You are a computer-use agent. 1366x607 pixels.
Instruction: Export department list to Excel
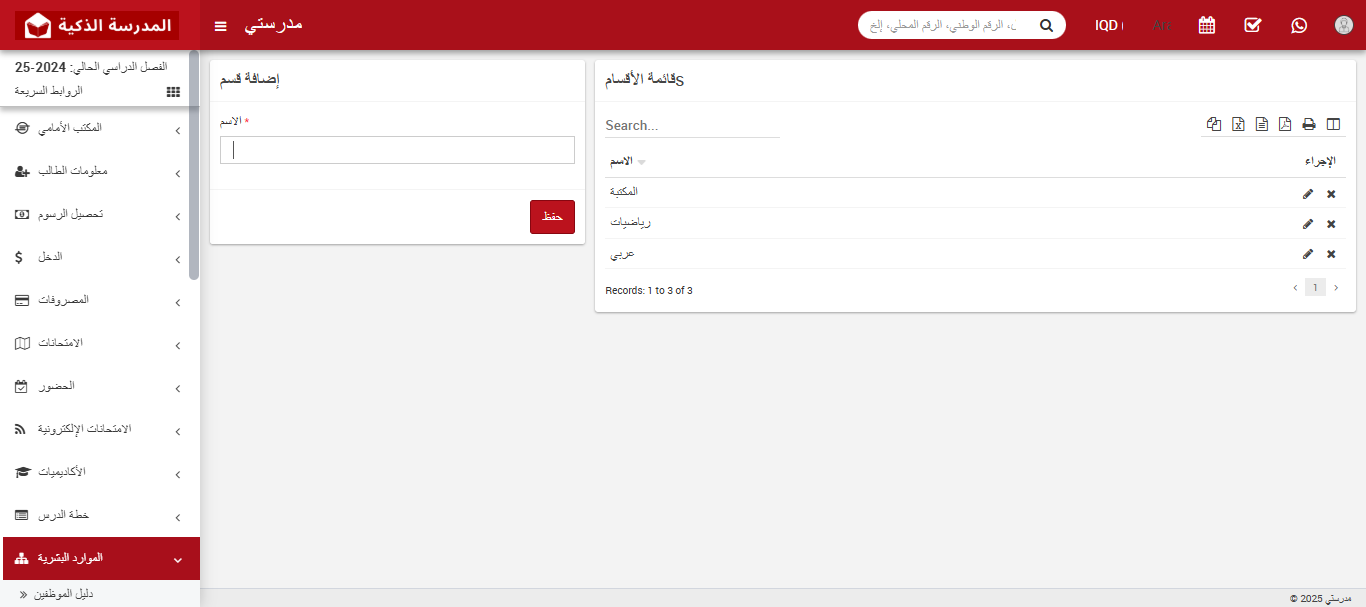[1238, 125]
